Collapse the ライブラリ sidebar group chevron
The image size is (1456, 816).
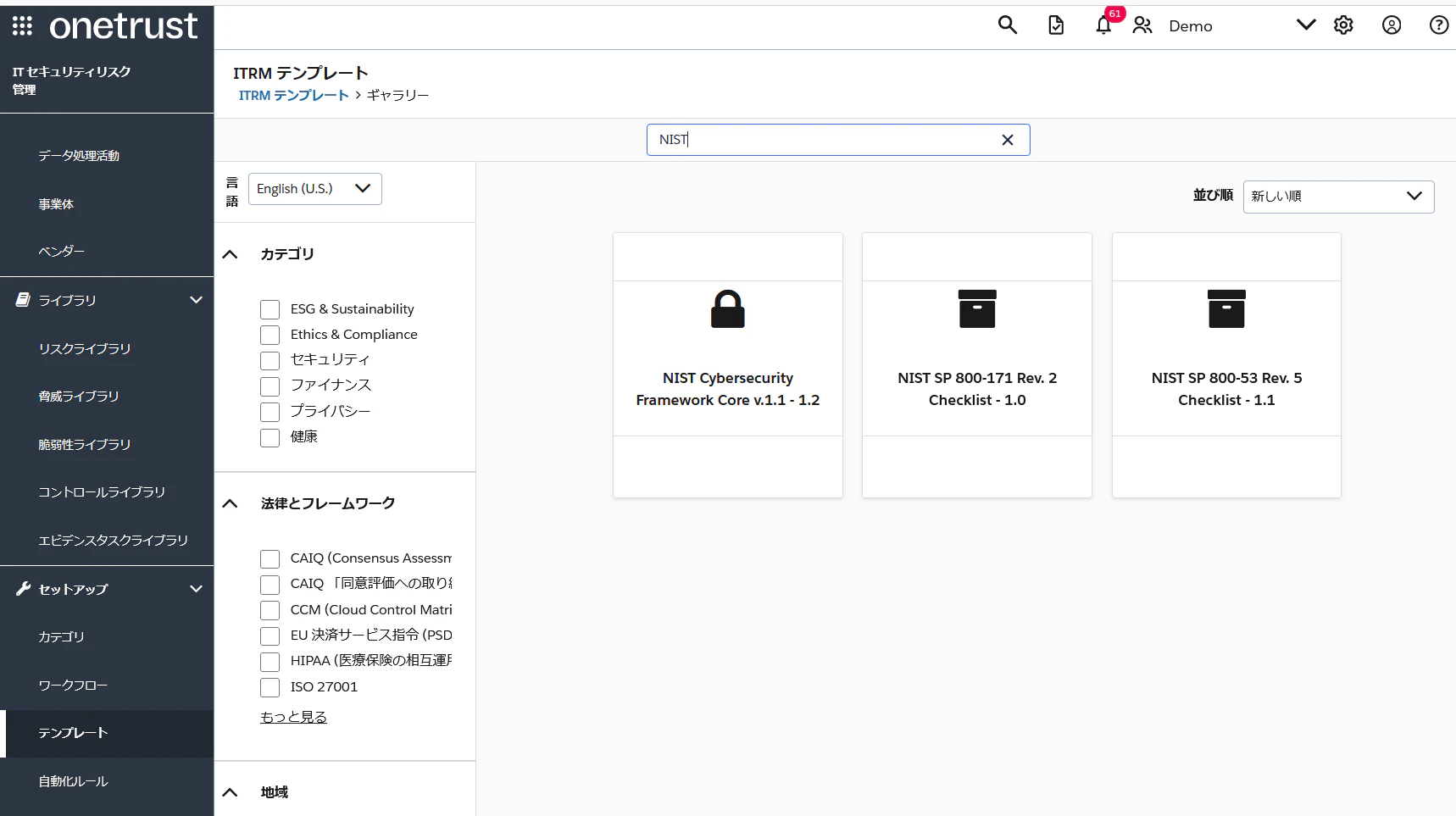coord(196,300)
